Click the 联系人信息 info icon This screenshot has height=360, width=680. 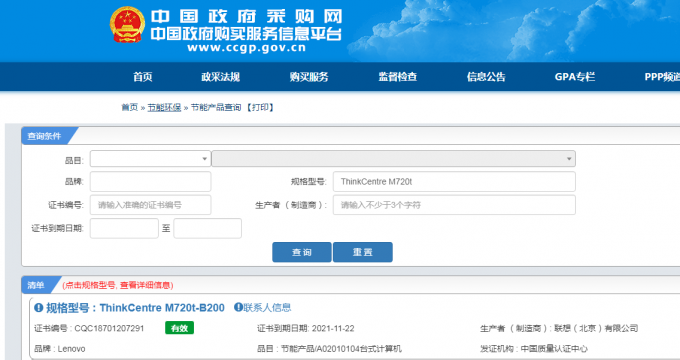(238, 308)
